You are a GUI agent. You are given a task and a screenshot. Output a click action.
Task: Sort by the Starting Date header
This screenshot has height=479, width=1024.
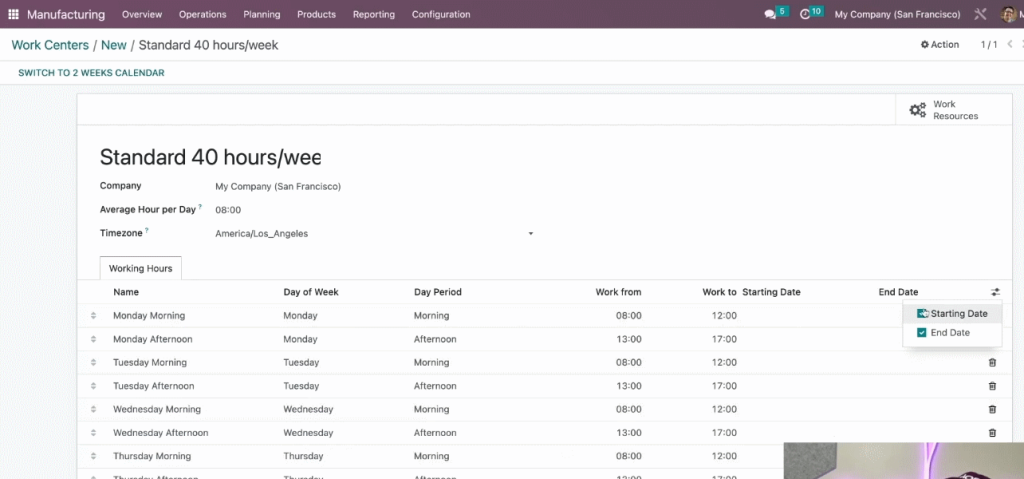tap(771, 292)
